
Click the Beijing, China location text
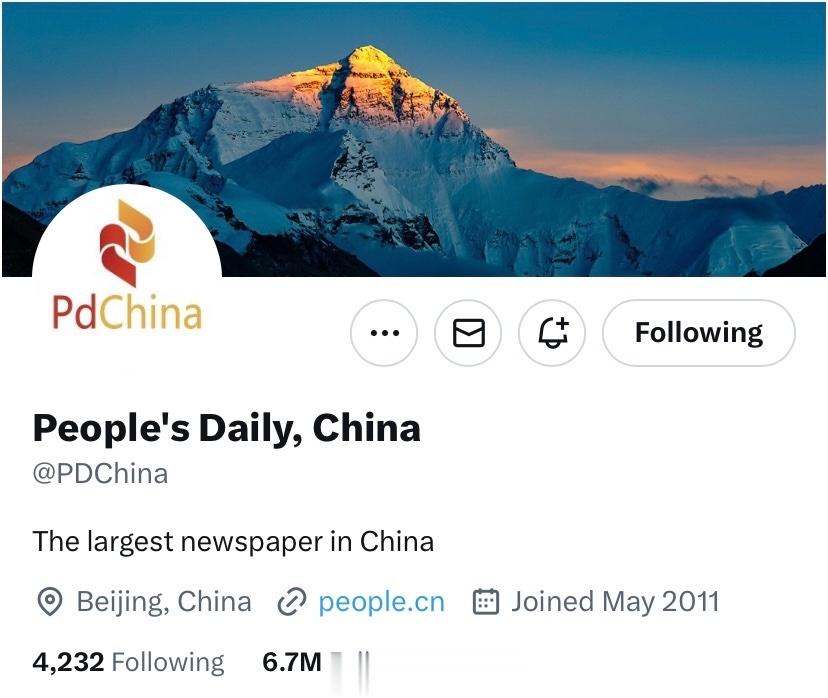point(164,602)
